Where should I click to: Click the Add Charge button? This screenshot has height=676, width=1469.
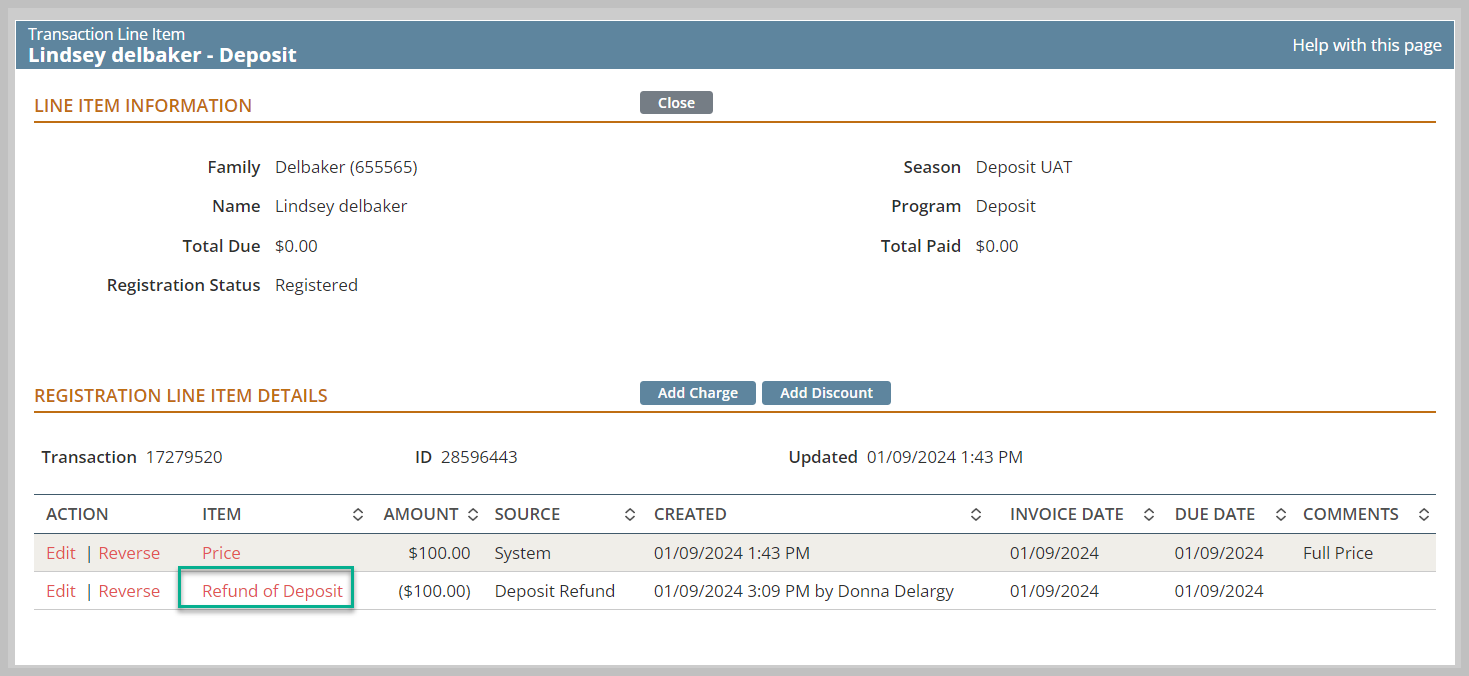point(698,393)
